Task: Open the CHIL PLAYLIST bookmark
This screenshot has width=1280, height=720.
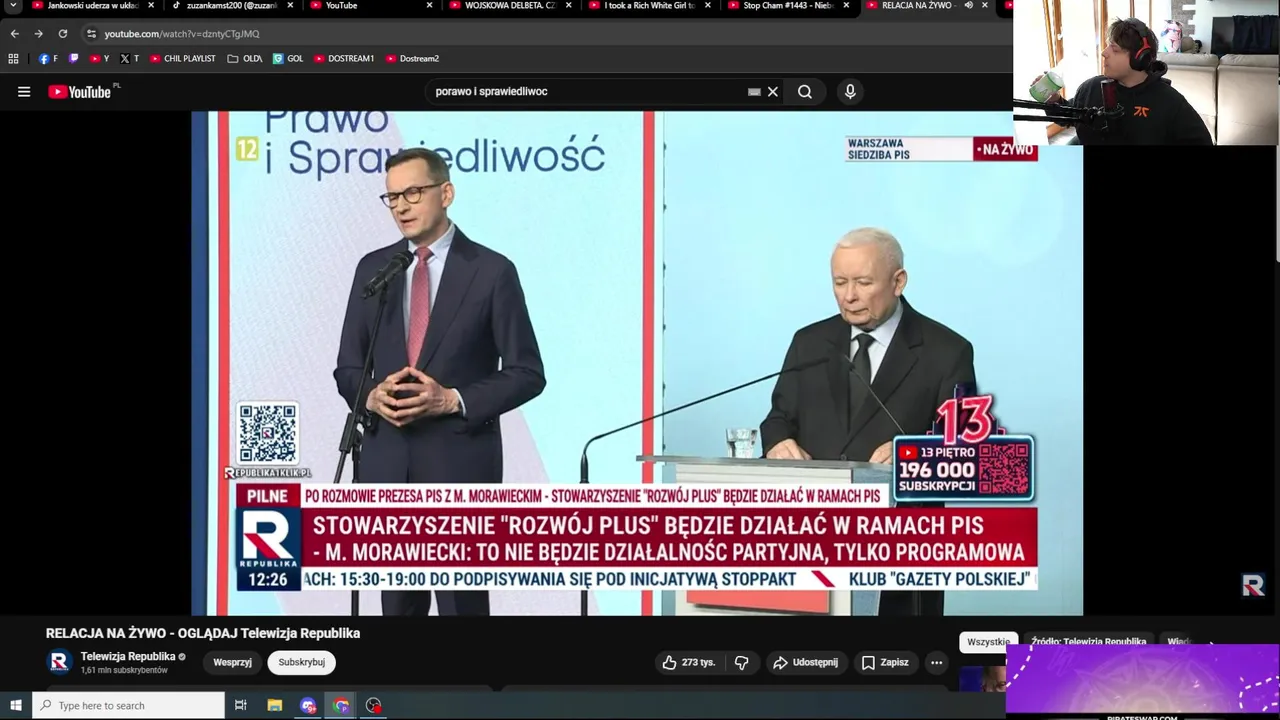Action: tap(183, 59)
